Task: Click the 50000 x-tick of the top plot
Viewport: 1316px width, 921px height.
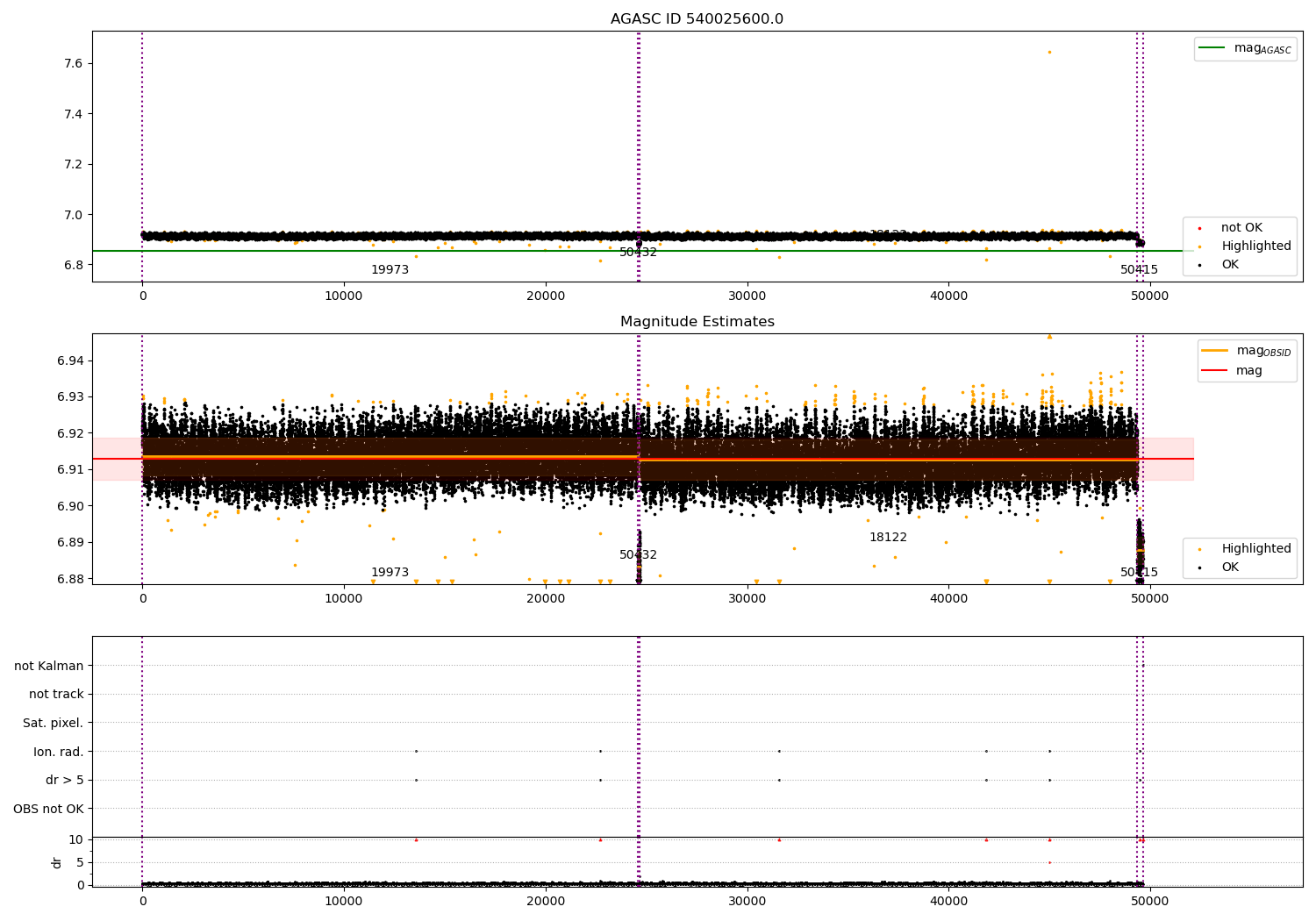Action: click(1150, 296)
